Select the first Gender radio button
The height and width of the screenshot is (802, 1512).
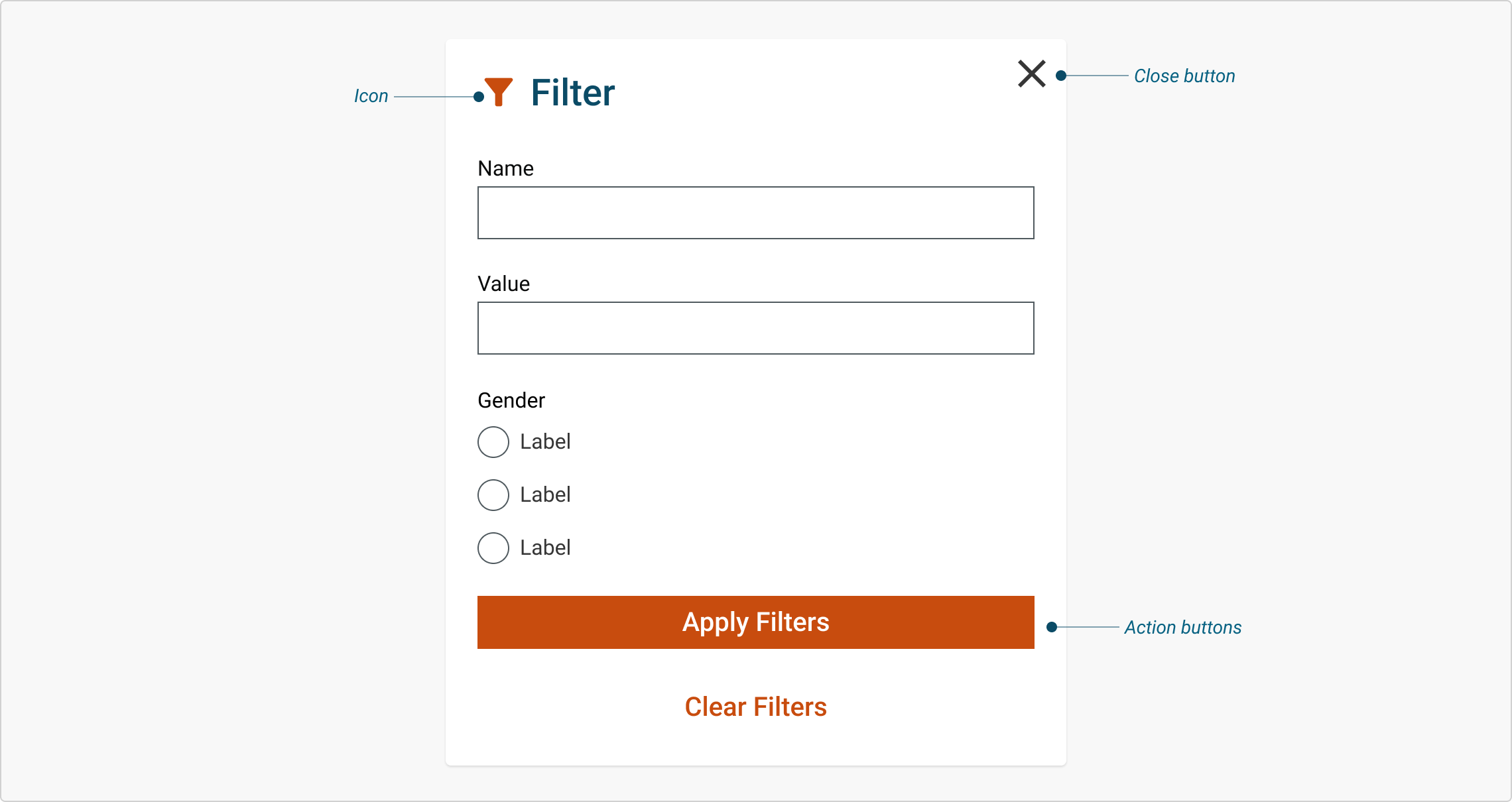[493, 442]
